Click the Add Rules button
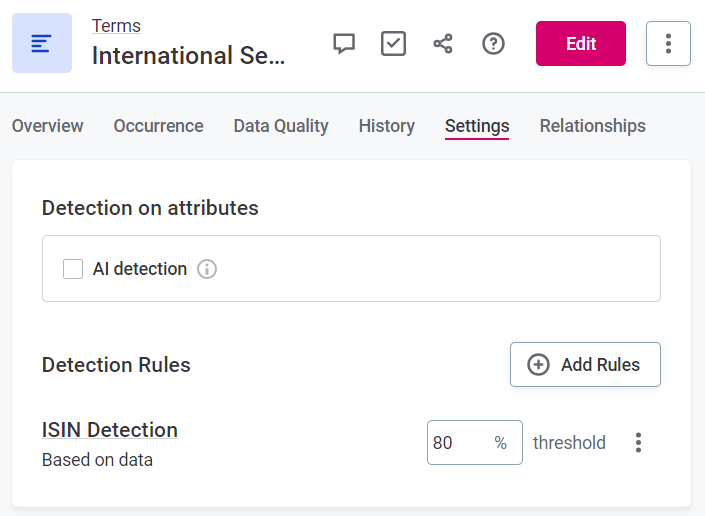Screen dimensions: 705x516 click(x=585, y=365)
